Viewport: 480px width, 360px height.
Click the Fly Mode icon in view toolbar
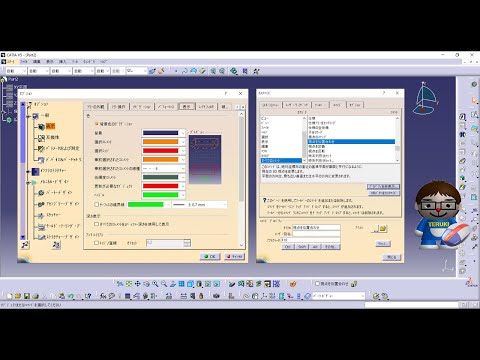[x=120, y=284]
